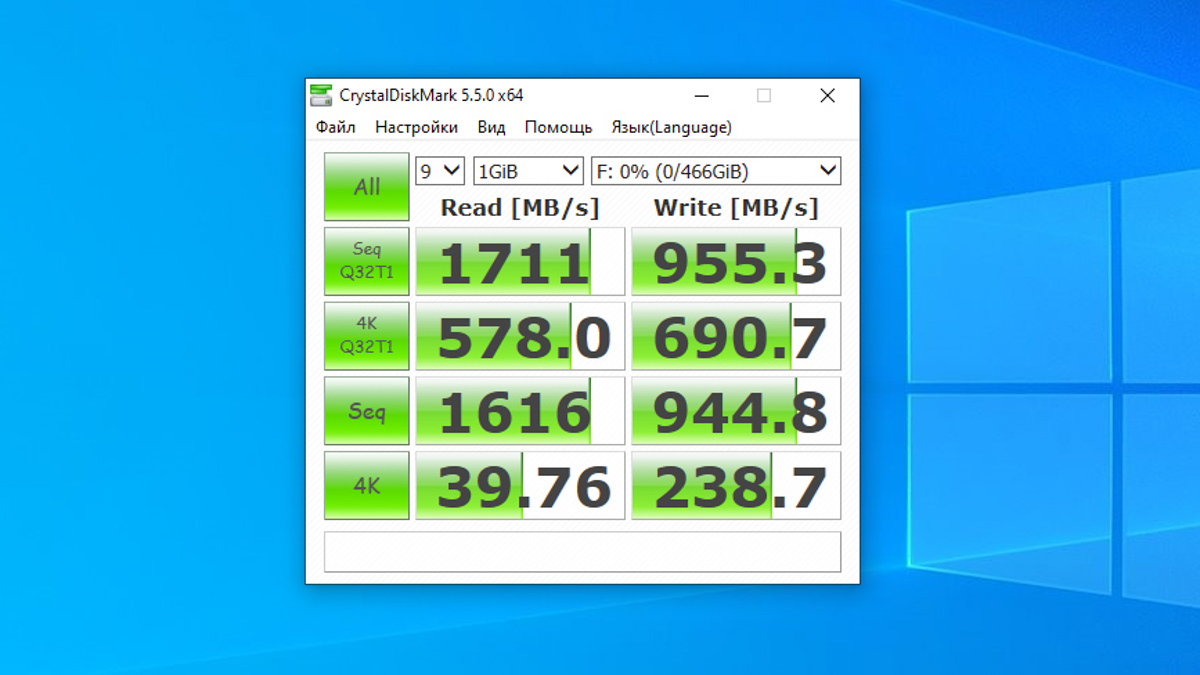Open the Настройки menu
1200x675 pixels.
(x=417, y=127)
